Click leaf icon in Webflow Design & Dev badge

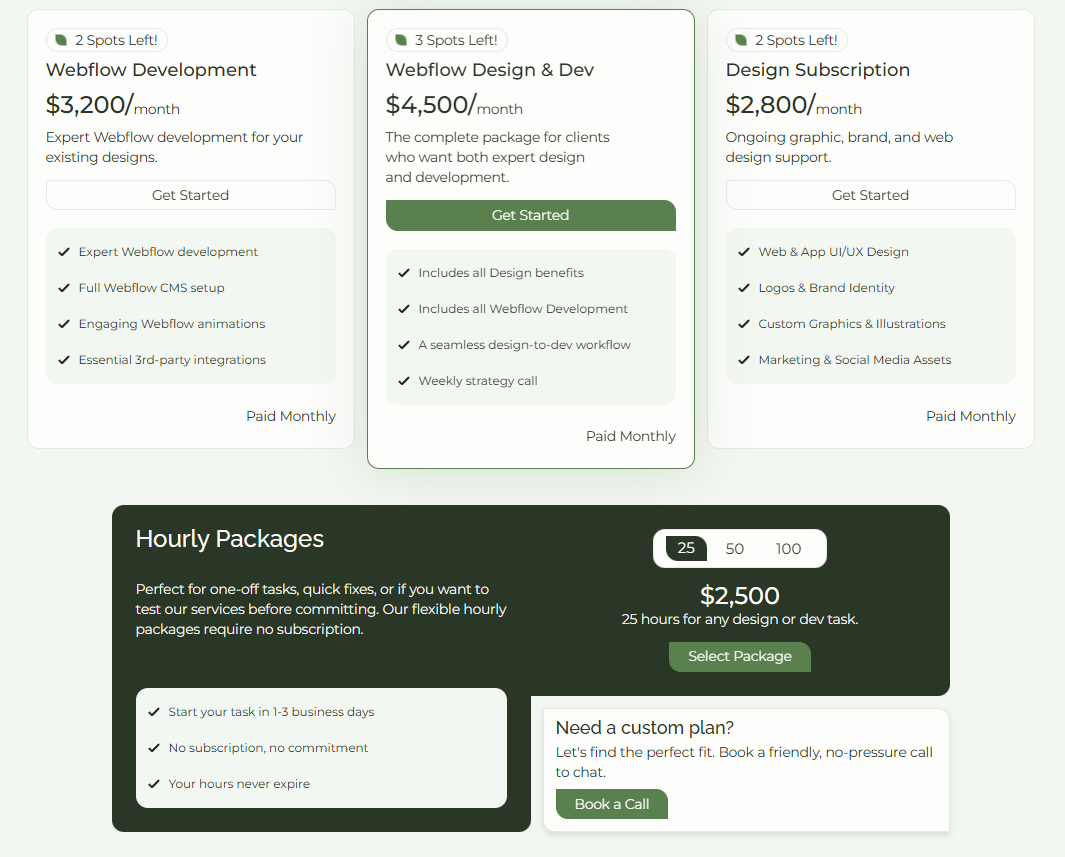(x=401, y=40)
